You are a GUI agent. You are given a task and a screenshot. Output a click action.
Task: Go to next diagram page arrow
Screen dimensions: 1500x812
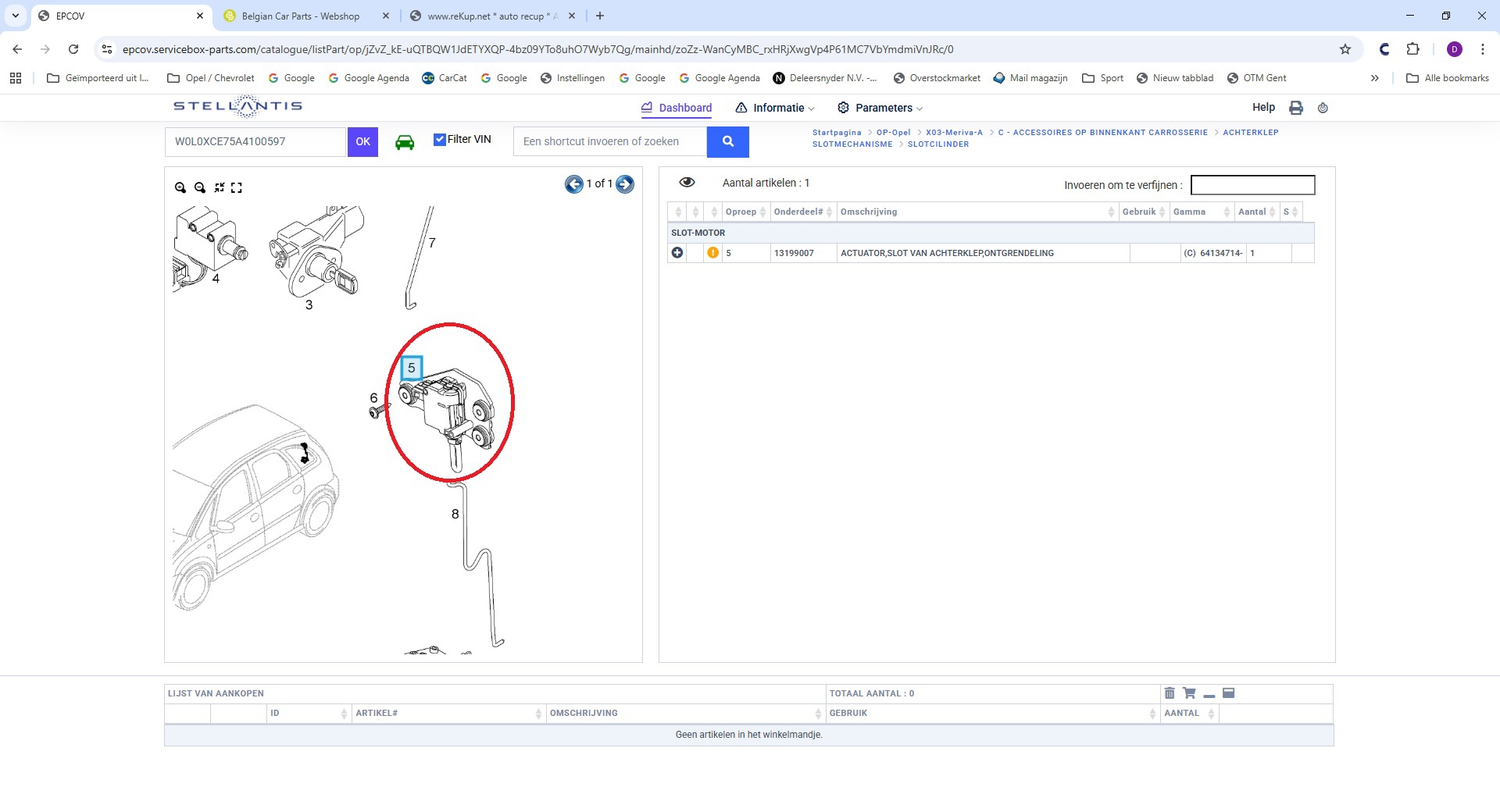(x=625, y=184)
